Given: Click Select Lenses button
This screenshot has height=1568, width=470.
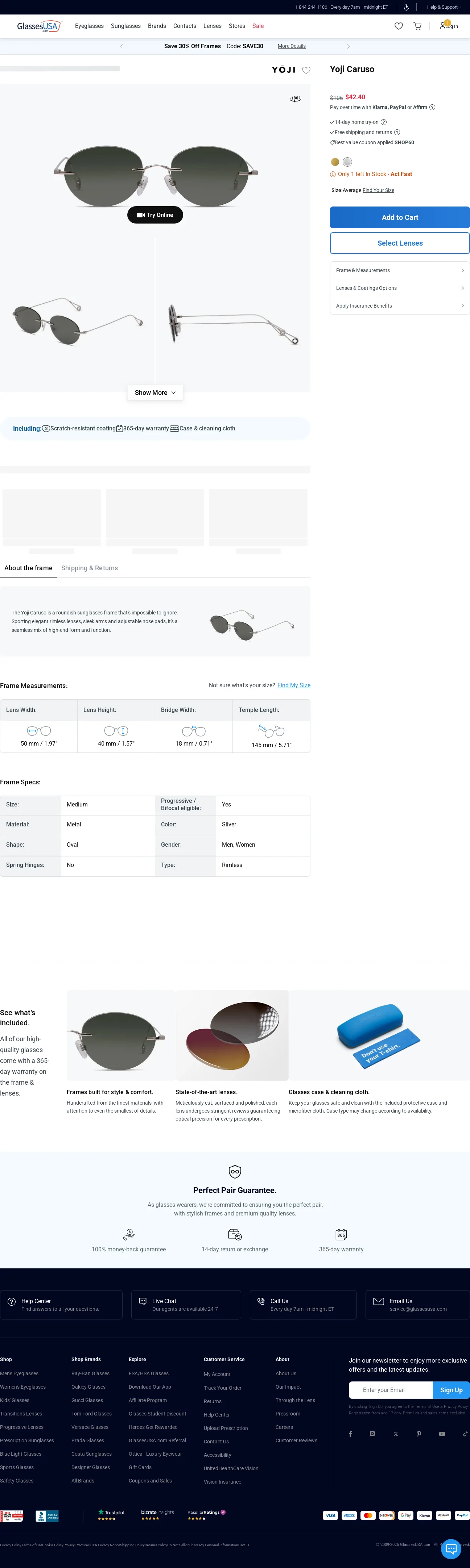Looking at the screenshot, I should 400,243.
